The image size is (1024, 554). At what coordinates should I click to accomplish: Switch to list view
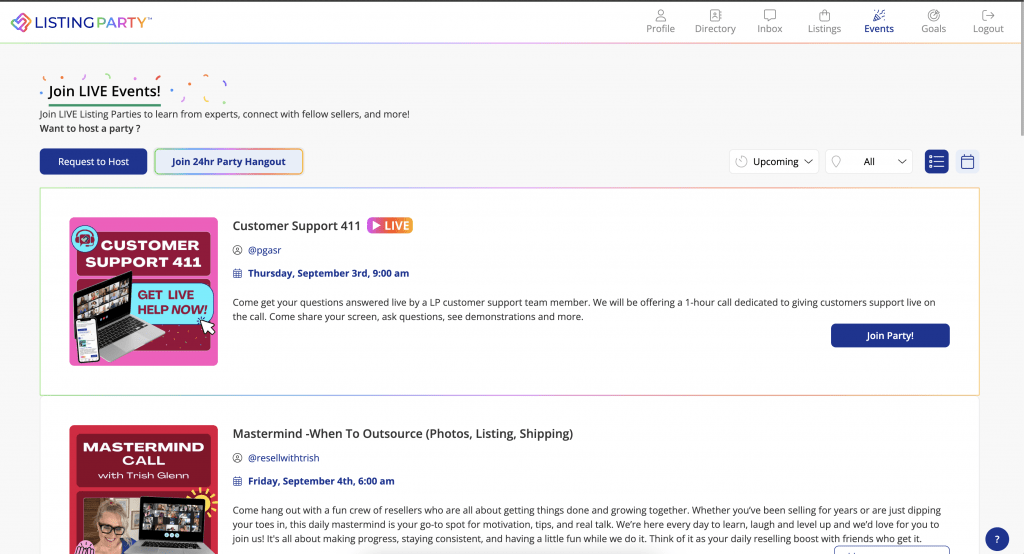coord(936,161)
